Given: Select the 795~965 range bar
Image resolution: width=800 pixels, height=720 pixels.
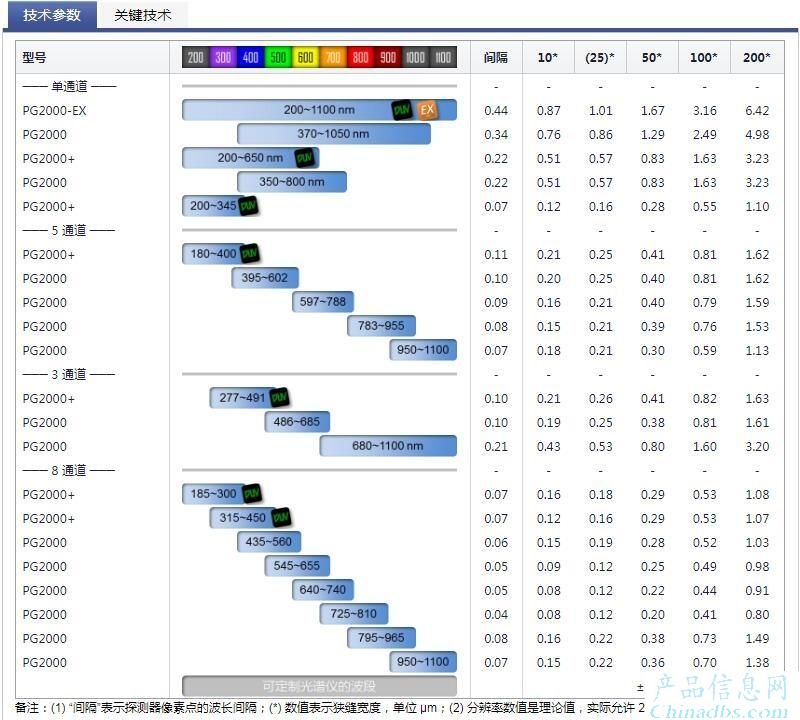Looking at the screenshot, I should click(381, 637).
